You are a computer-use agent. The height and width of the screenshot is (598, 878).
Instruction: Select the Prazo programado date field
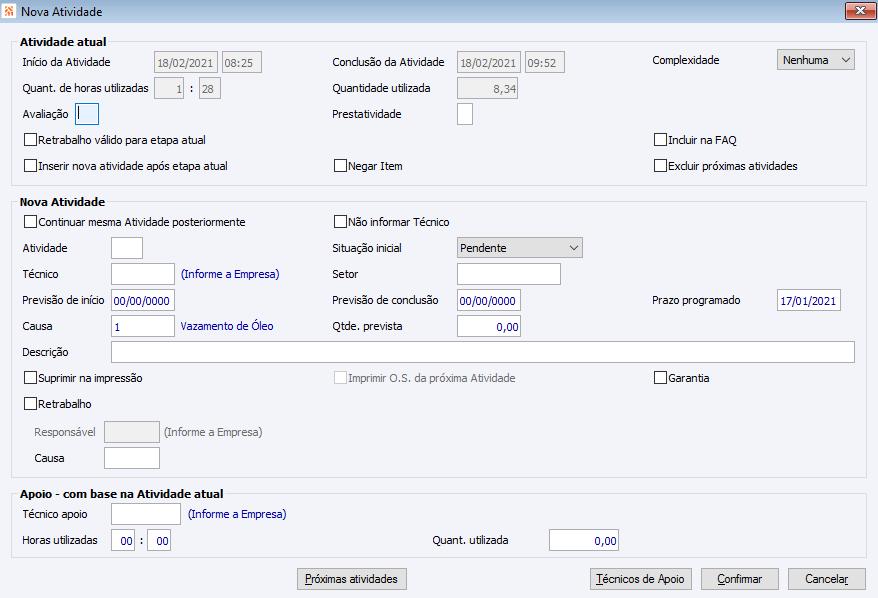coord(809,300)
